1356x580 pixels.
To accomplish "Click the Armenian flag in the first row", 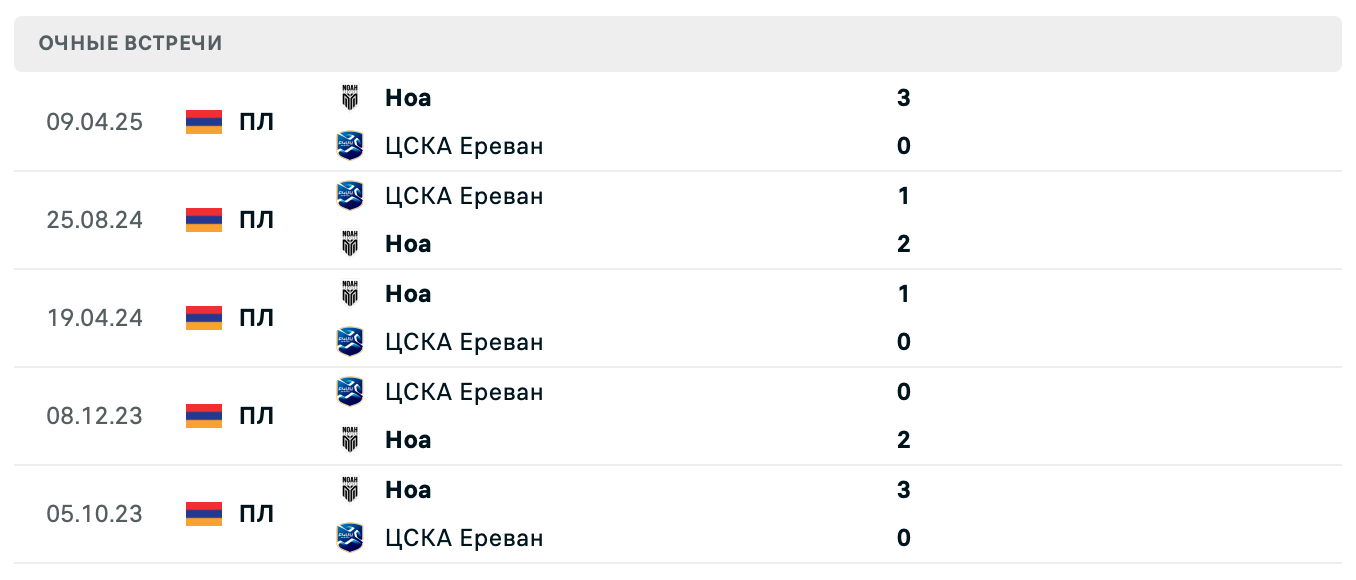I will (203, 122).
